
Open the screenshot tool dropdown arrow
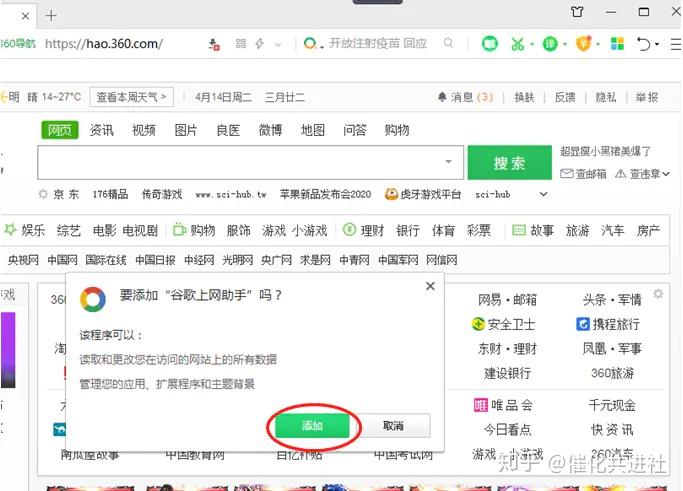532,44
